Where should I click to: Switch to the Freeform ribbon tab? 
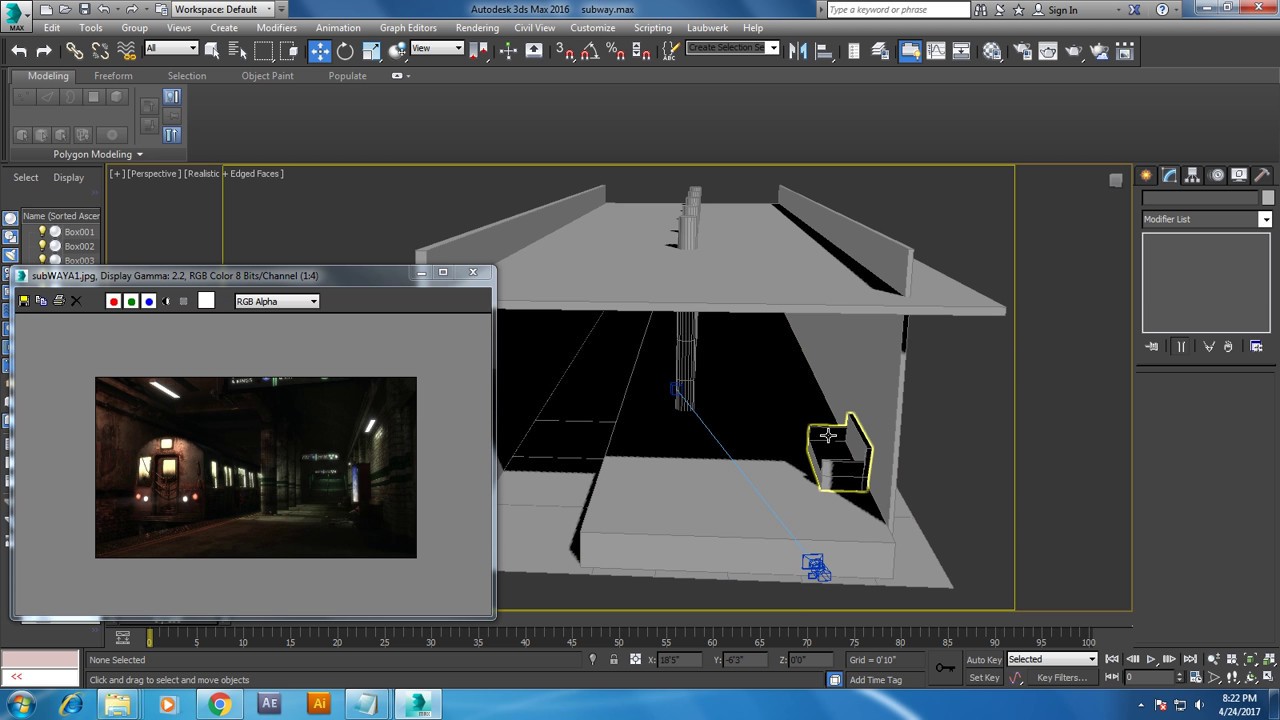(x=113, y=76)
